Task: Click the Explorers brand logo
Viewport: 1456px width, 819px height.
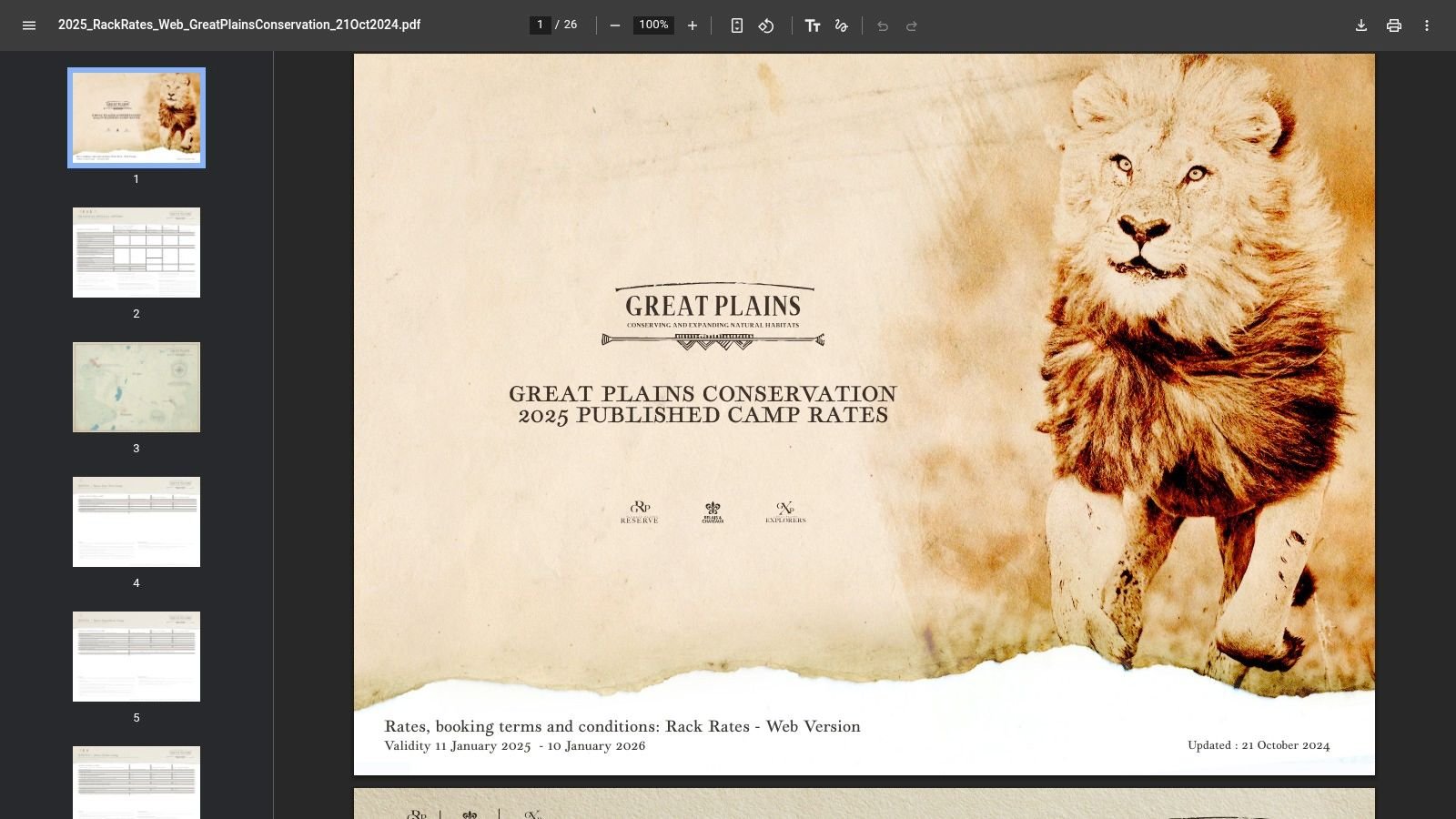Action: click(785, 512)
